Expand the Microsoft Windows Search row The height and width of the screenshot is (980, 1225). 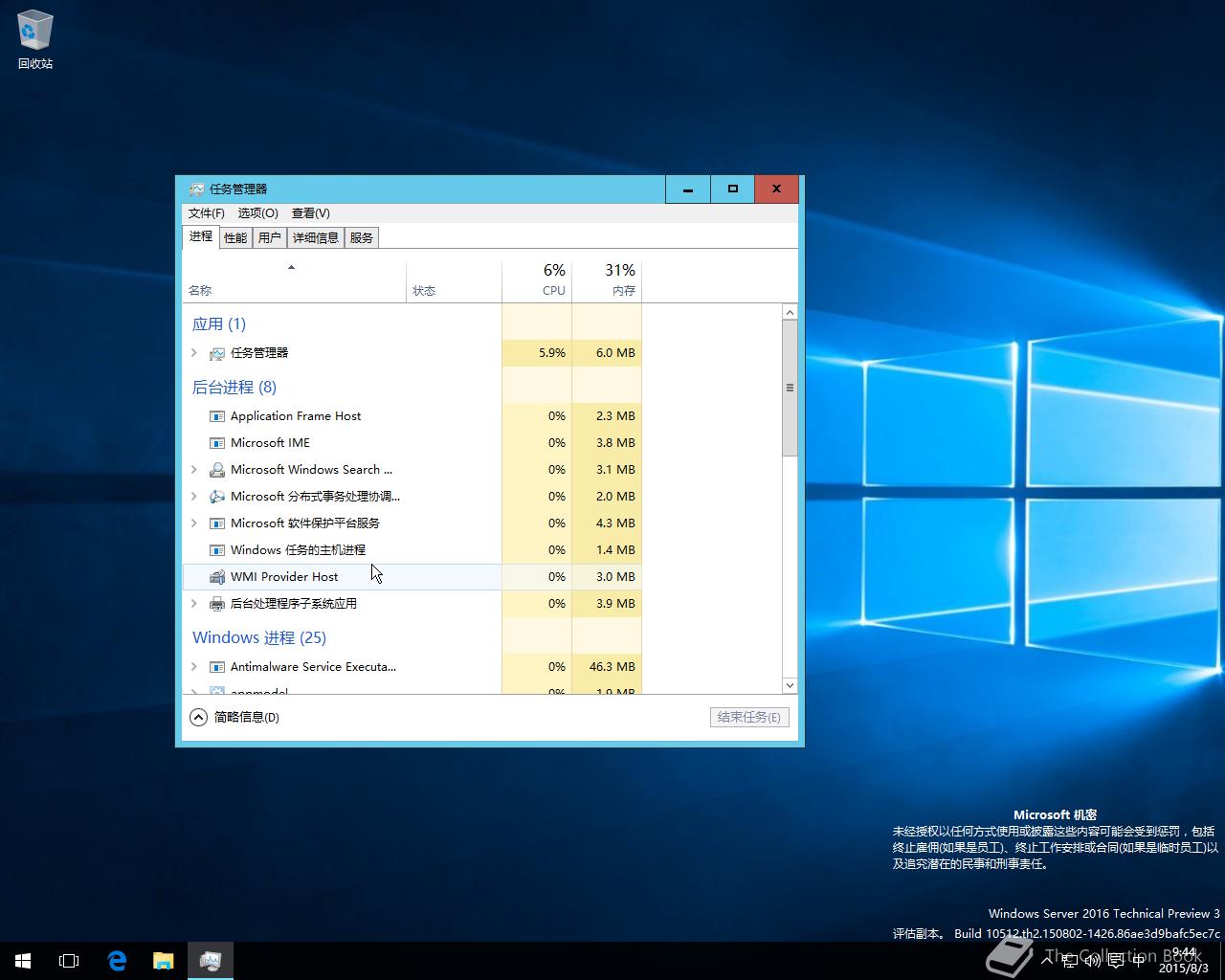[x=194, y=470]
